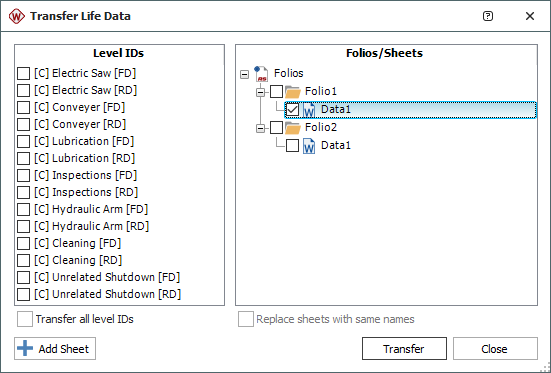This screenshot has height=373, width=551.
Task: Collapse the Folio2 tree node
Action: [x=260, y=128]
